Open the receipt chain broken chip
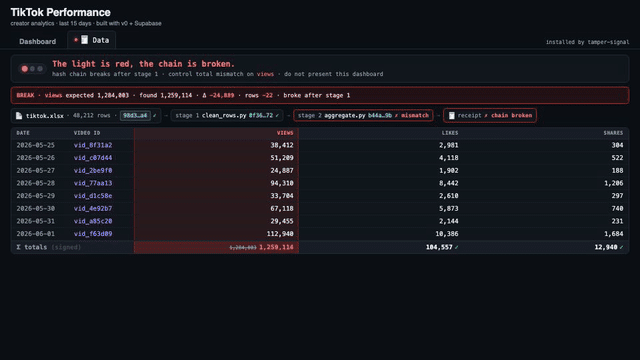This screenshot has height=360, width=640. [490, 116]
